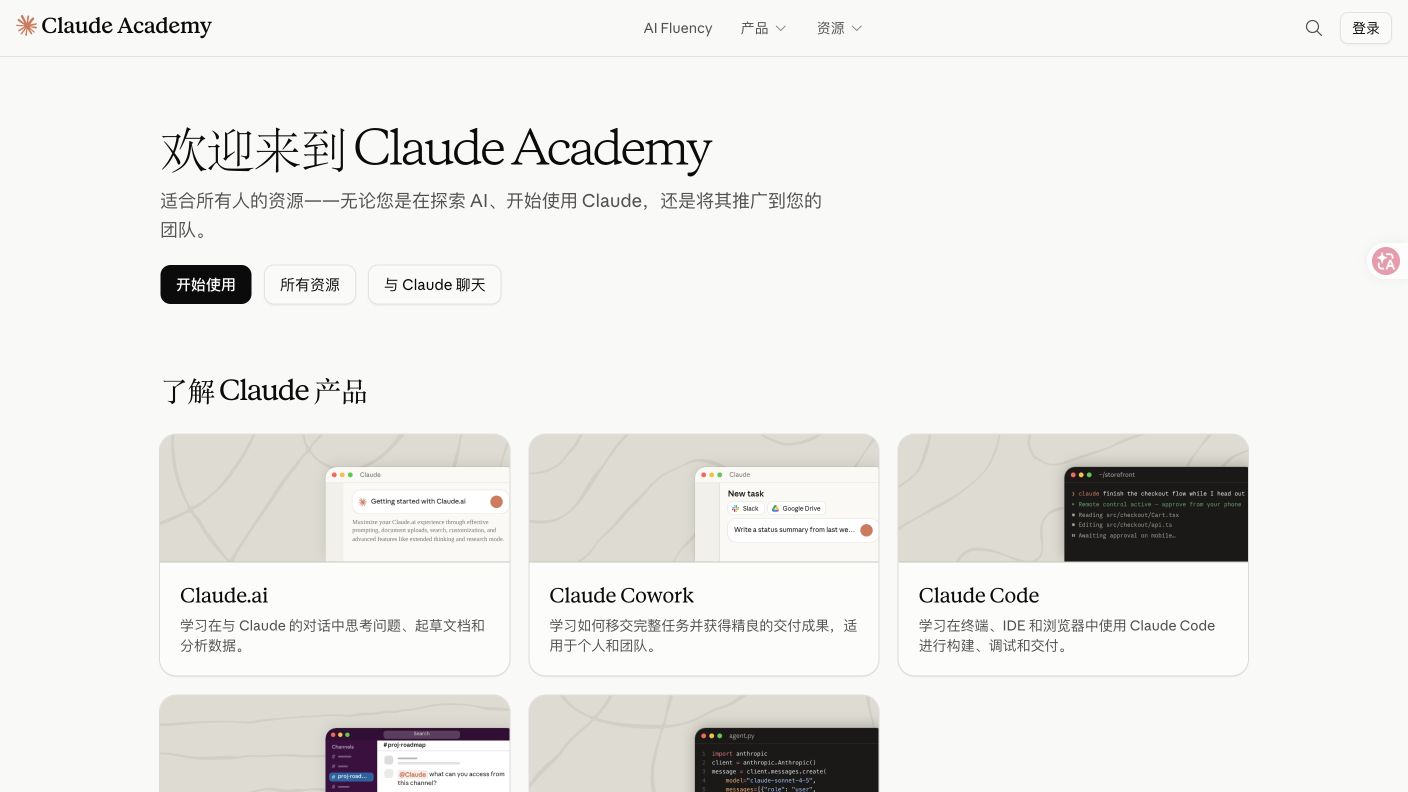Viewport: 1408px width, 792px height.
Task: Click the 登录 login button
Action: pos(1365,28)
